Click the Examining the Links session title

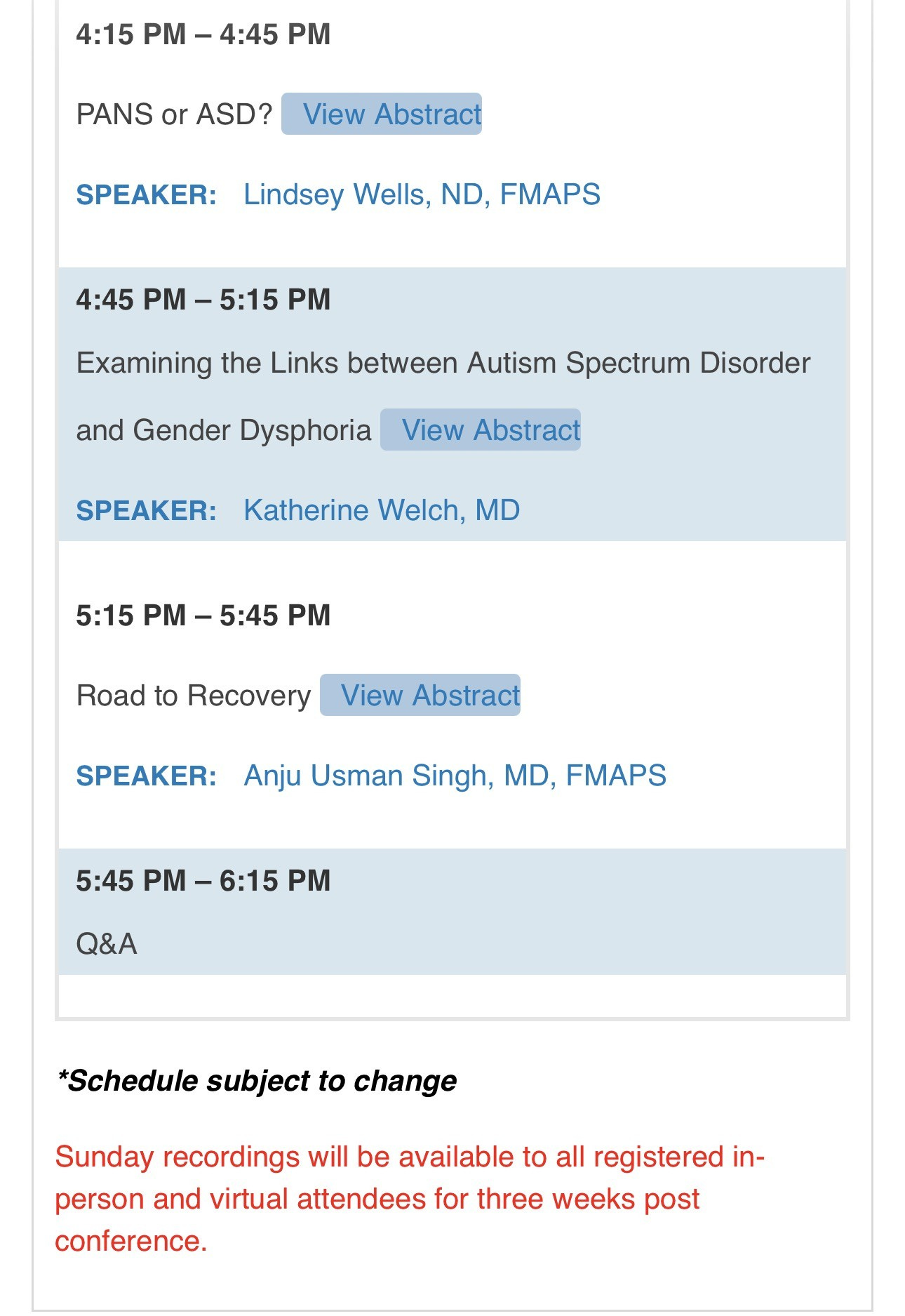(443, 363)
